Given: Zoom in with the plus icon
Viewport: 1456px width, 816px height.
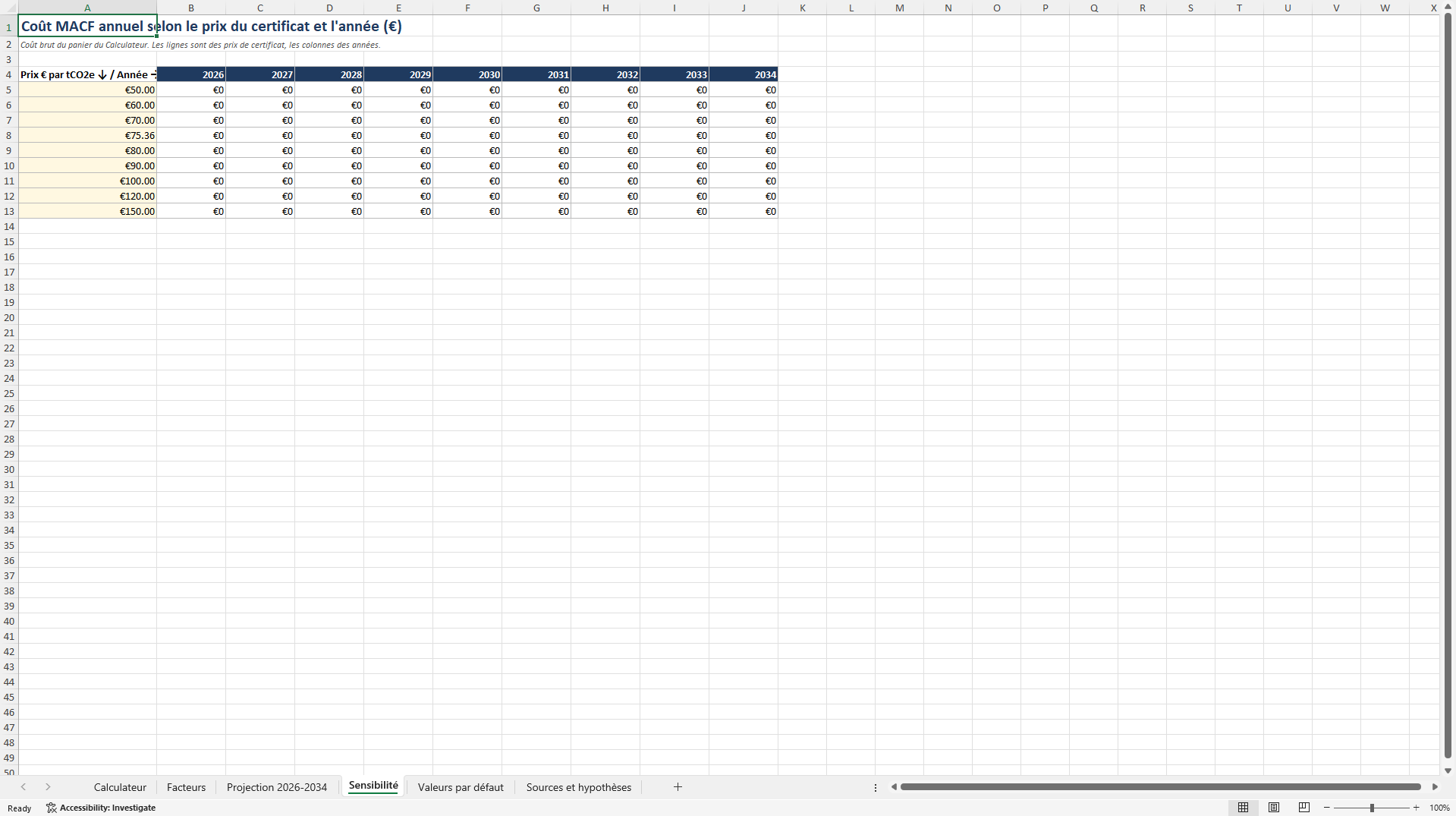Looking at the screenshot, I should [1416, 808].
